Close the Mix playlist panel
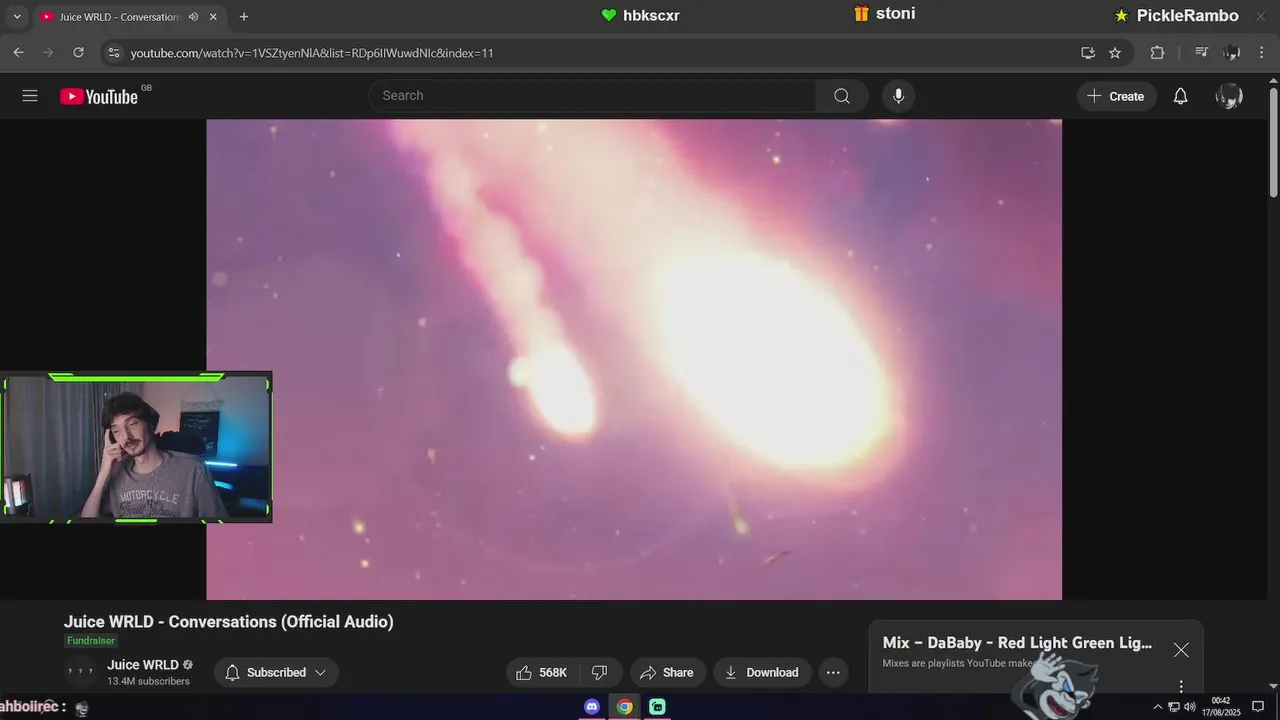 coord(1181,650)
